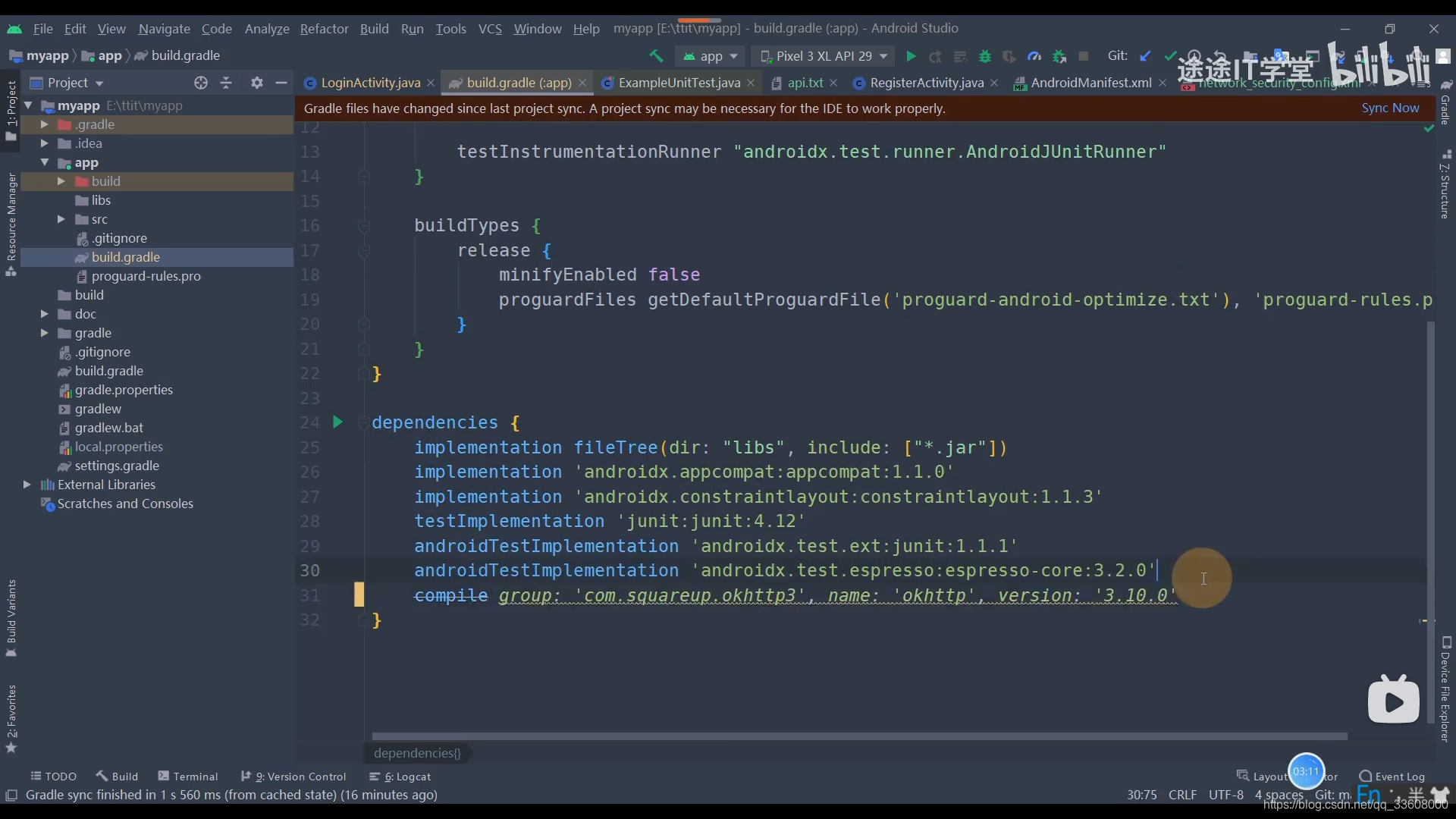Click the UTF-8 encoding indicator

[x=1225, y=795]
